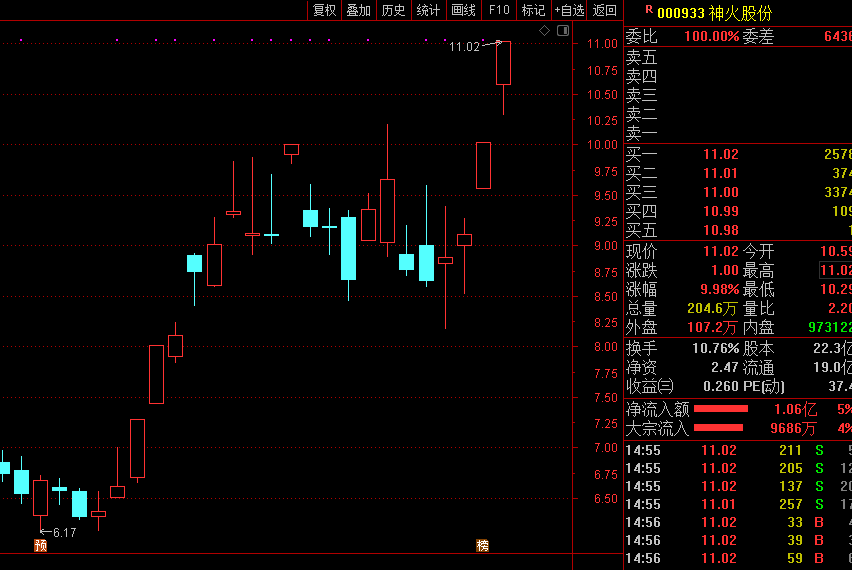Image resolution: width=852 pixels, height=570 pixels.
Task: Click the diamond icon above the chart
Action: (x=545, y=31)
